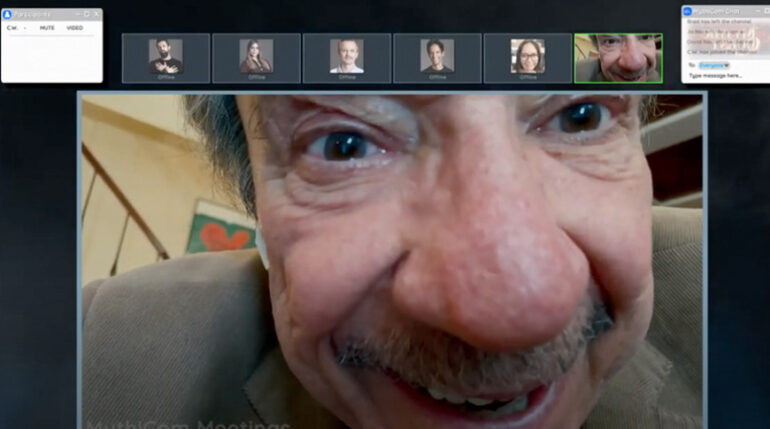The width and height of the screenshot is (770, 429).
Task: Click "has joined the channel" chat message
Action: pyautogui.click(x=720, y=52)
